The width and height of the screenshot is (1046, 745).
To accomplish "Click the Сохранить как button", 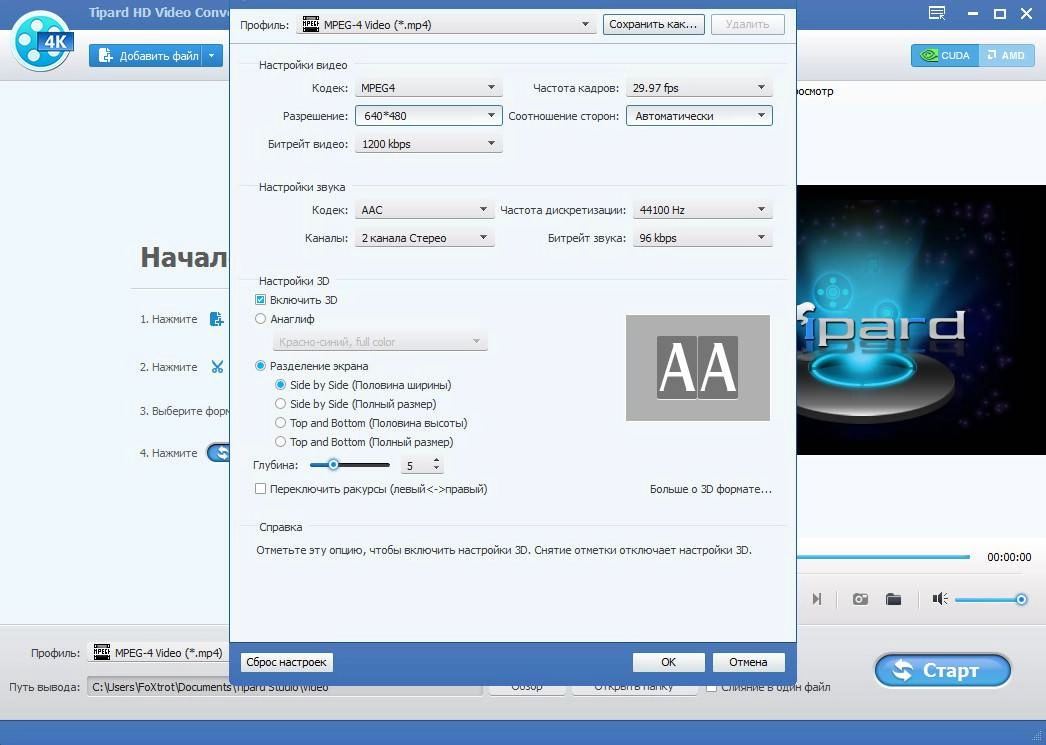I will click(653, 25).
